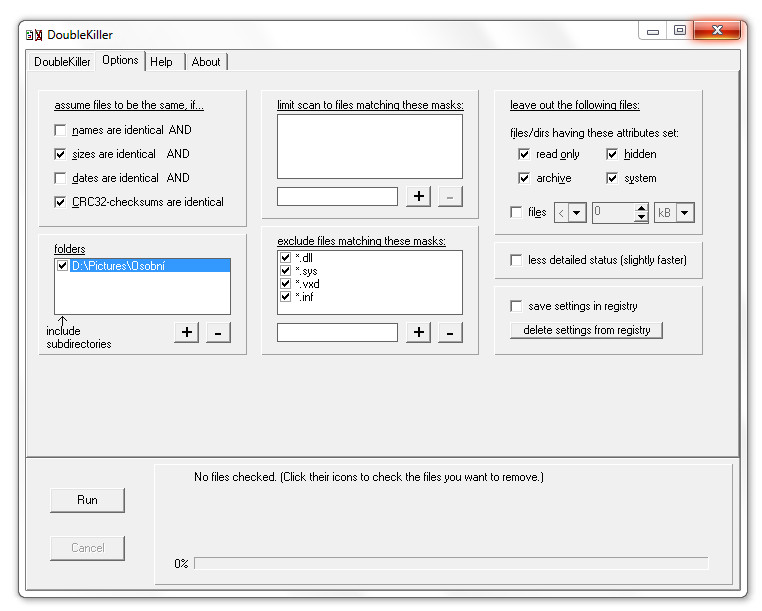Toggle the 'archive' attribute checkbox
The width and height of the screenshot is (762, 611).
(523, 178)
